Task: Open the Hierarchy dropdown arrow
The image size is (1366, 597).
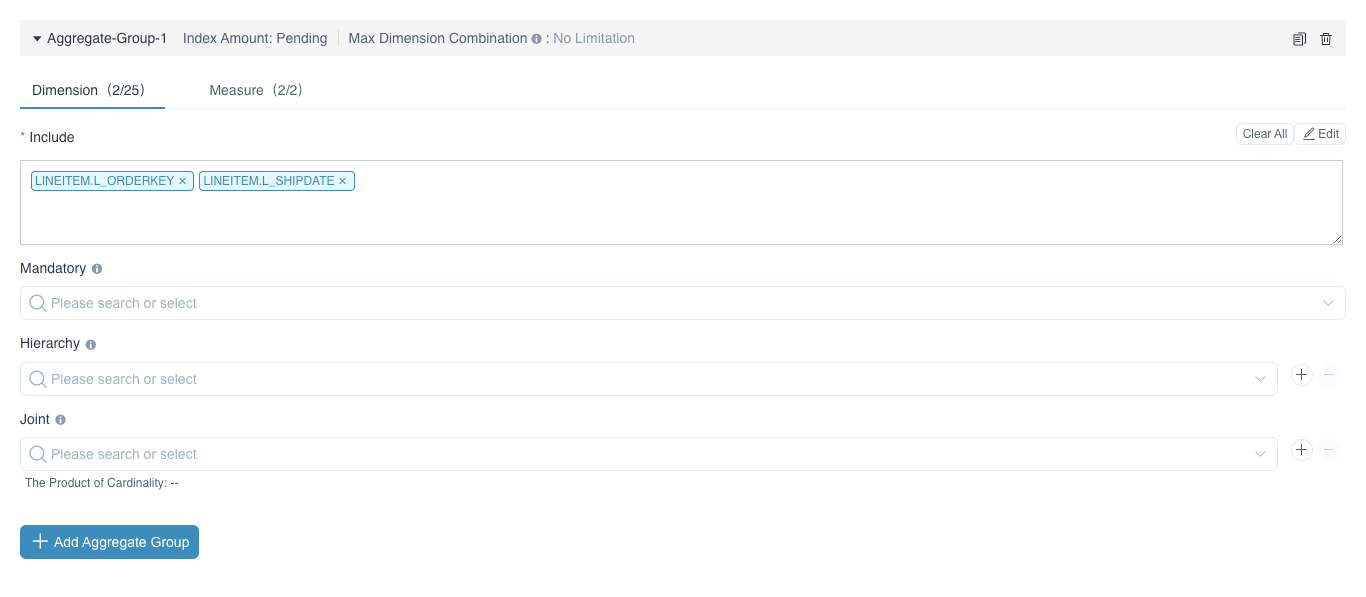Action: [x=1260, y=379]
